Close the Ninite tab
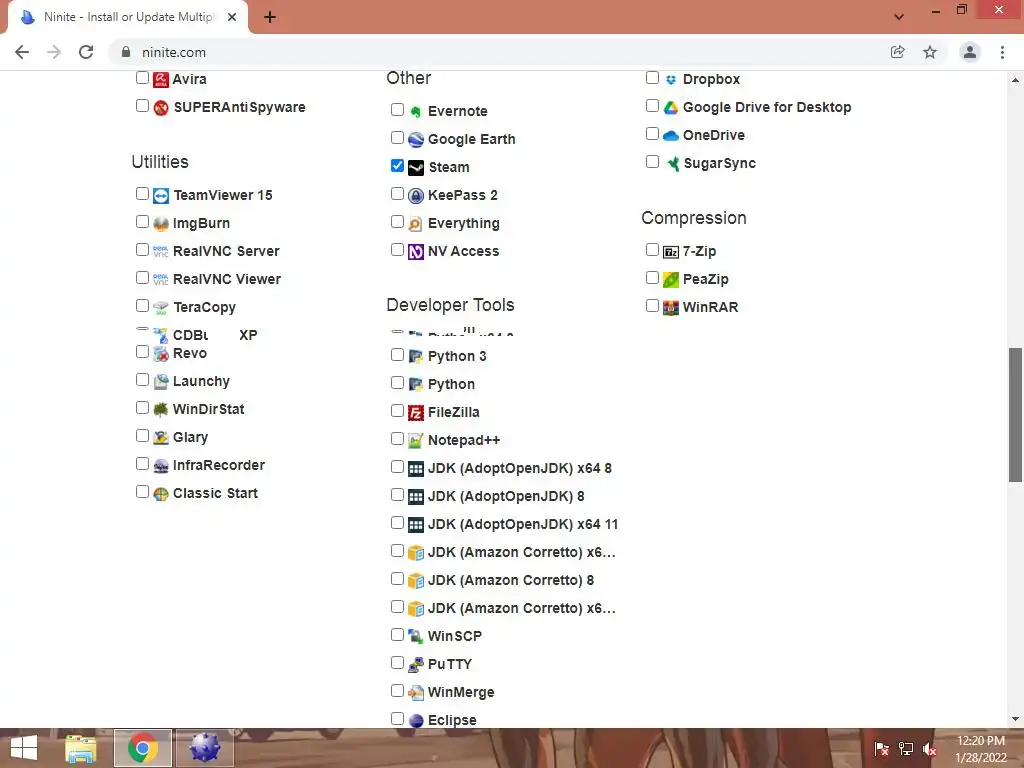 click(x=232, y=17)
